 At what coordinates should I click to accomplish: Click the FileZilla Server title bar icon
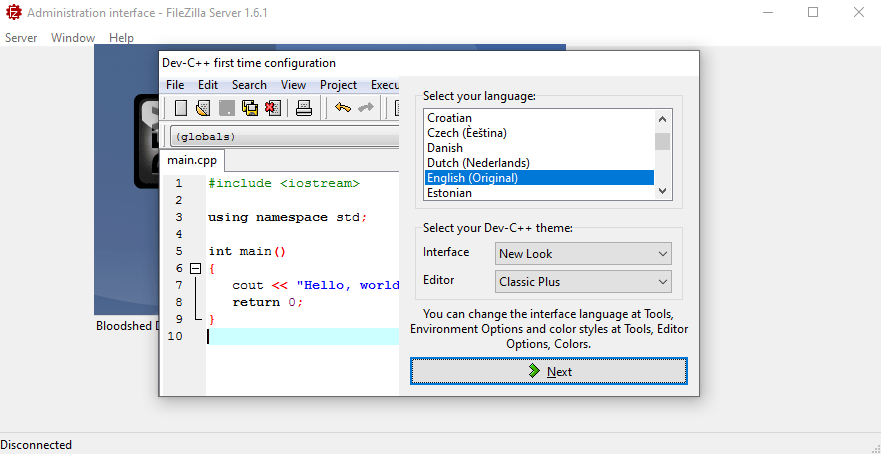click(13, 12)
